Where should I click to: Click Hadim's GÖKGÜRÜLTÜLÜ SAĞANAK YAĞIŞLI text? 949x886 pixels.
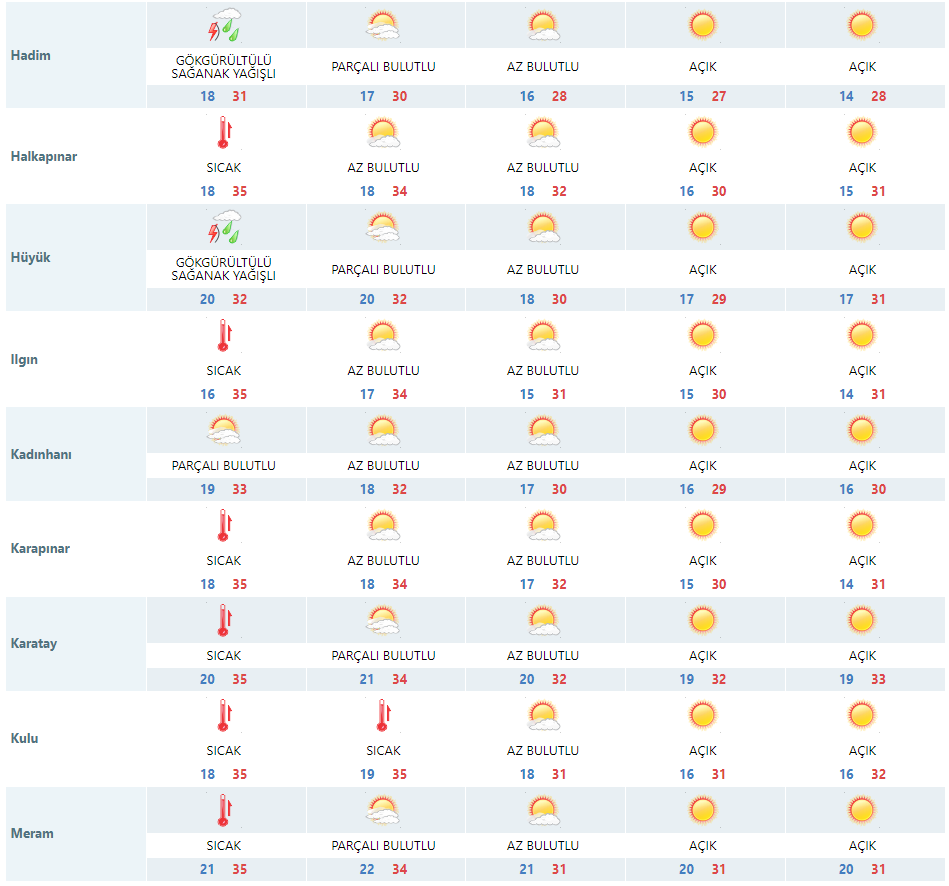[223, 68]
